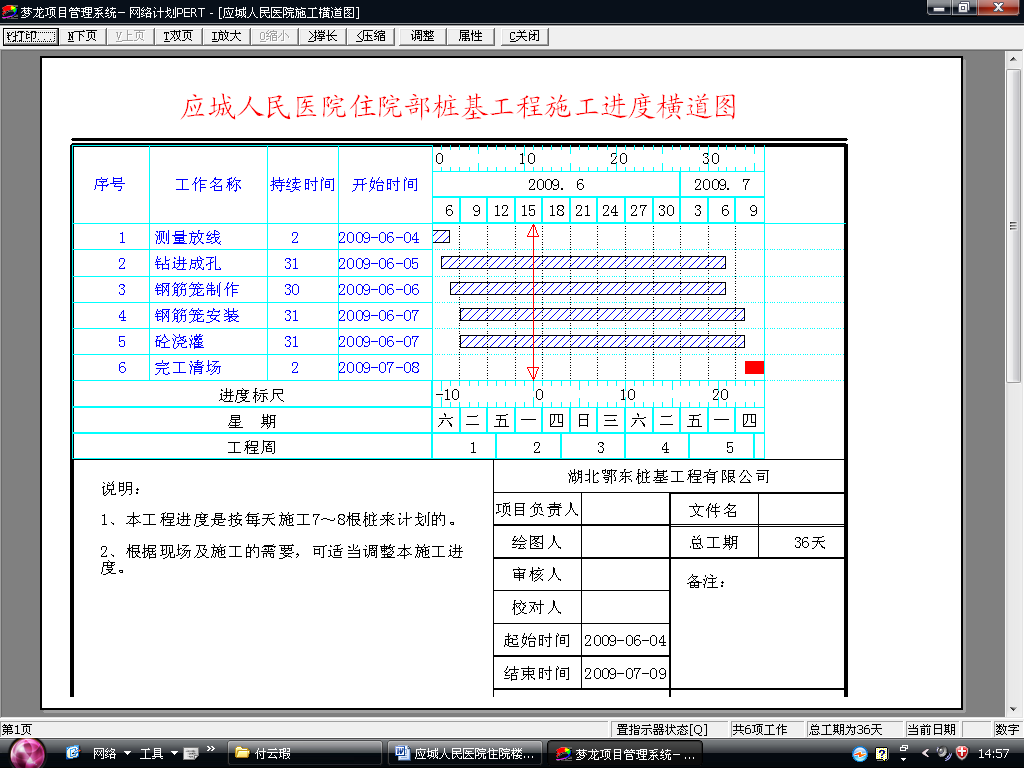1024x768 pixels.
Task: Zoom in using the 放大 button
Action: (226, 36)
